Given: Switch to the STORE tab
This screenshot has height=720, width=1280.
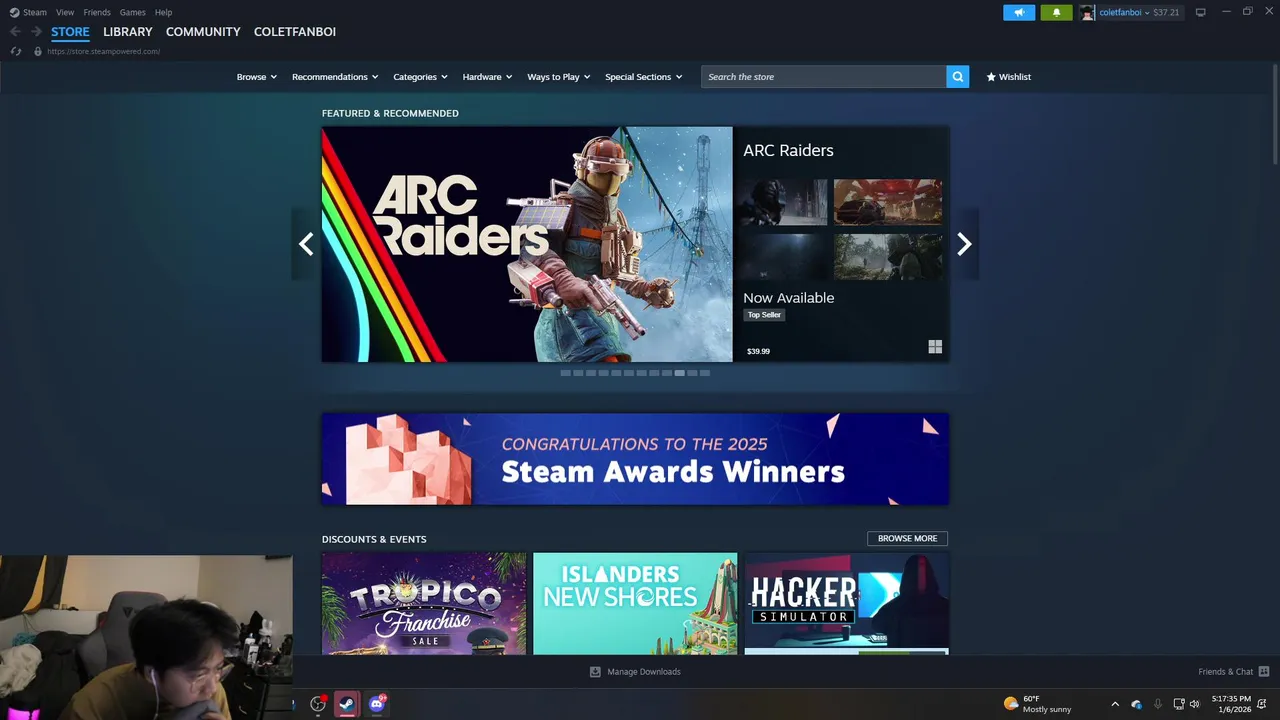Looking at the screenshot, I should coord(70,32).
